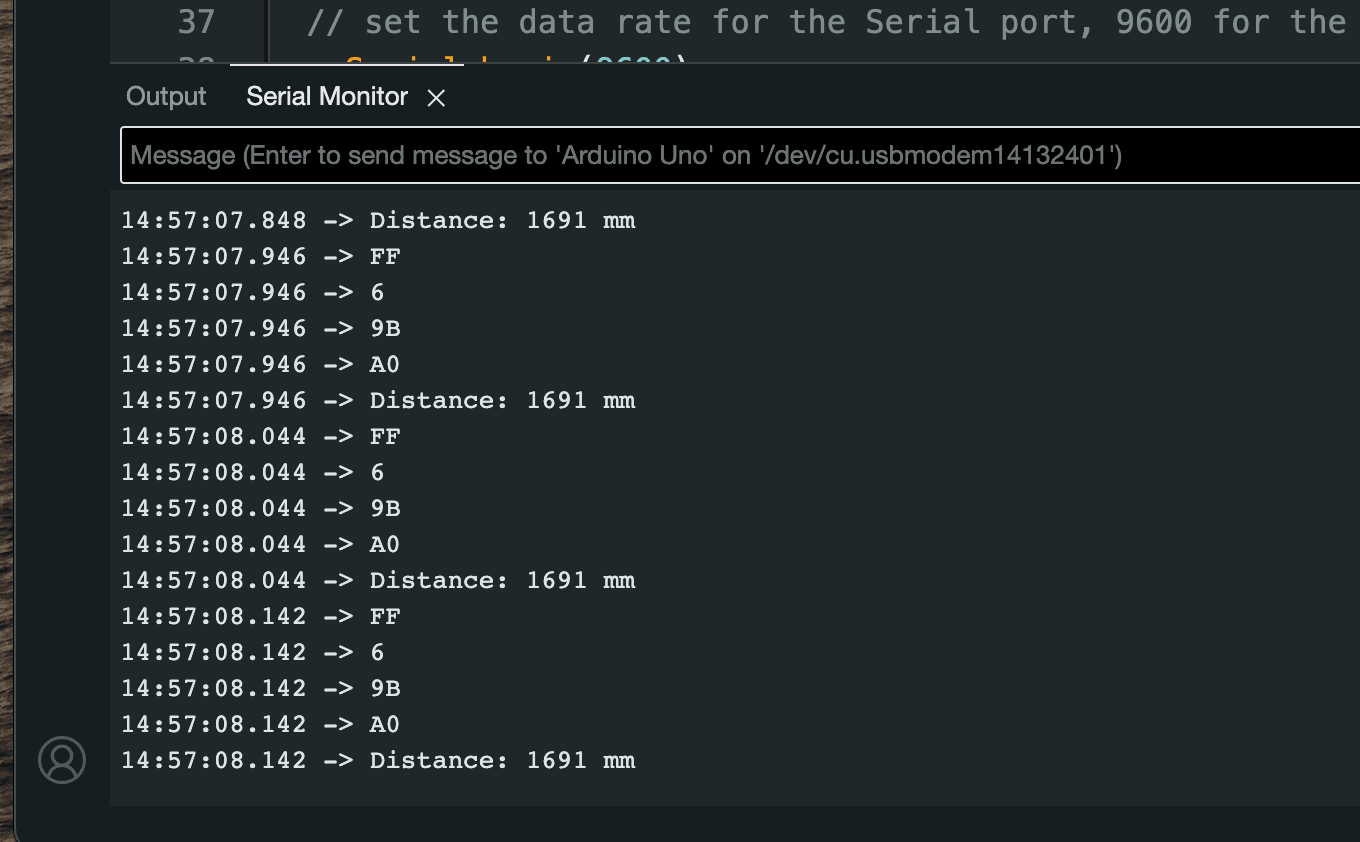The image size is (1360, 842).
Task: Select the Distance line at 14:57:08.142
Action: click(378, 760)
